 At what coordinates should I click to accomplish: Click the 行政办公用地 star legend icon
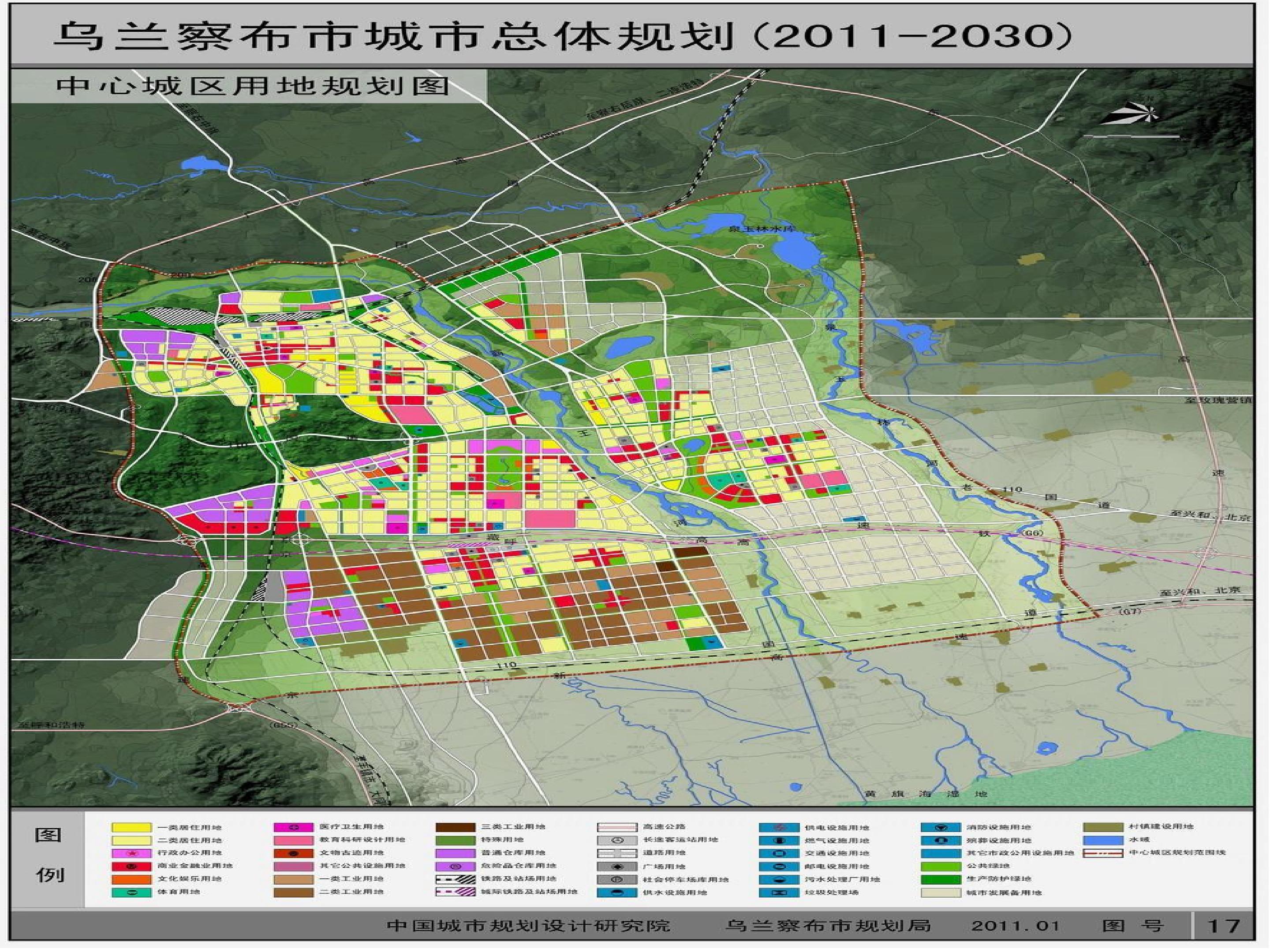coord(131,853)
